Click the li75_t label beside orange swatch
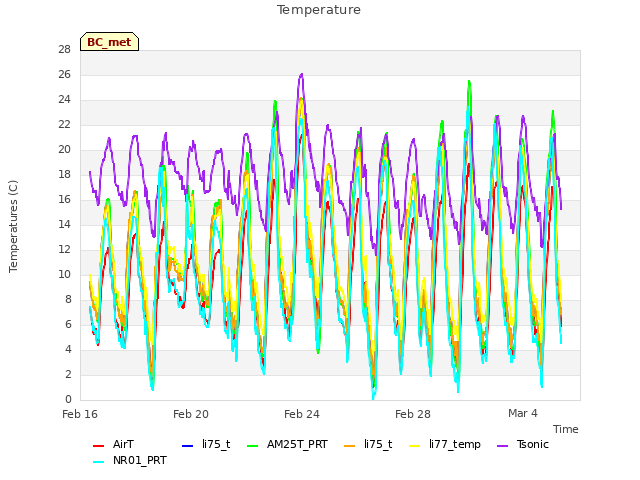This screenshot has height=480, width=640. click(378, 444)
